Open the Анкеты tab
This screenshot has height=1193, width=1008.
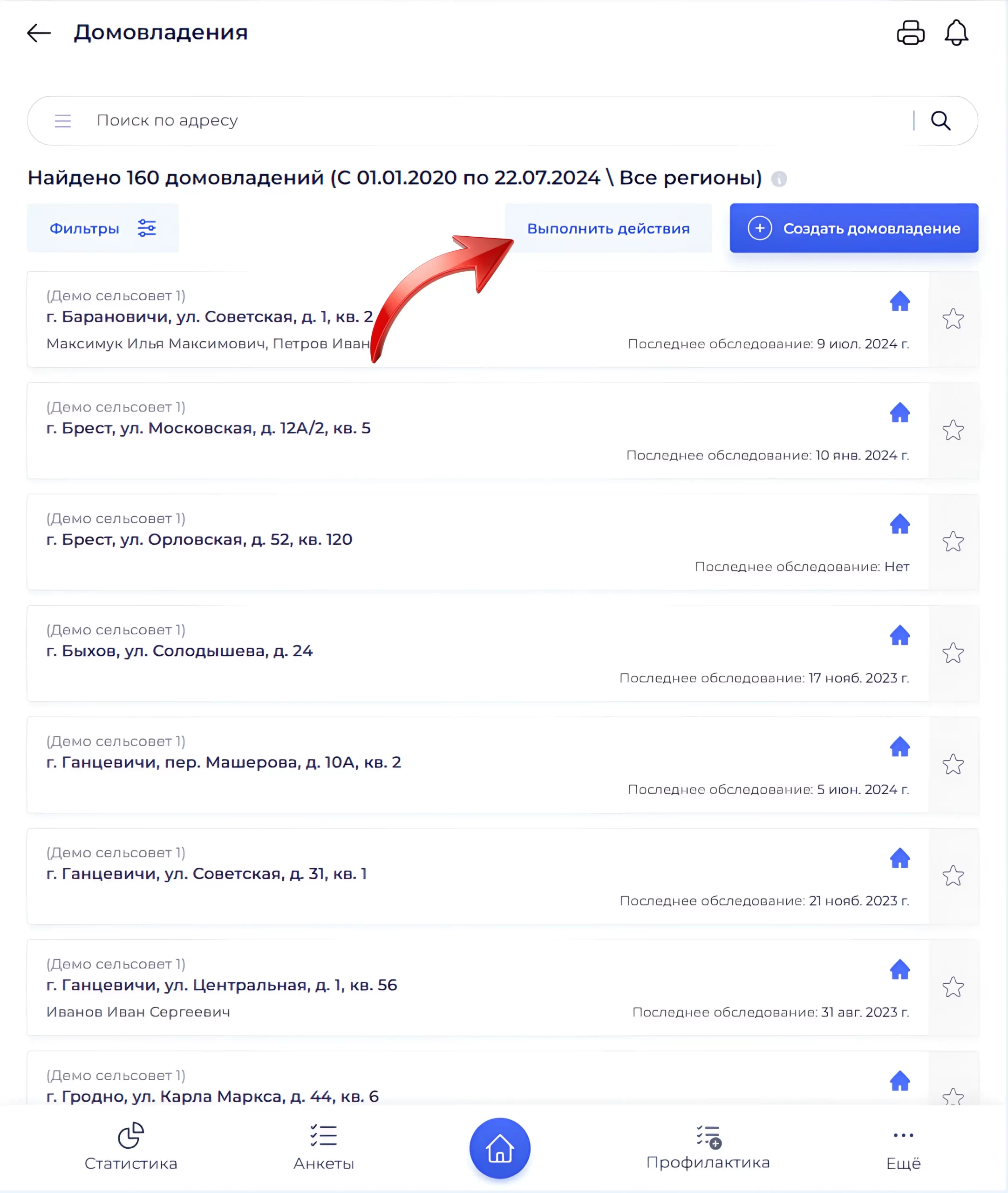pos(323,1147)
